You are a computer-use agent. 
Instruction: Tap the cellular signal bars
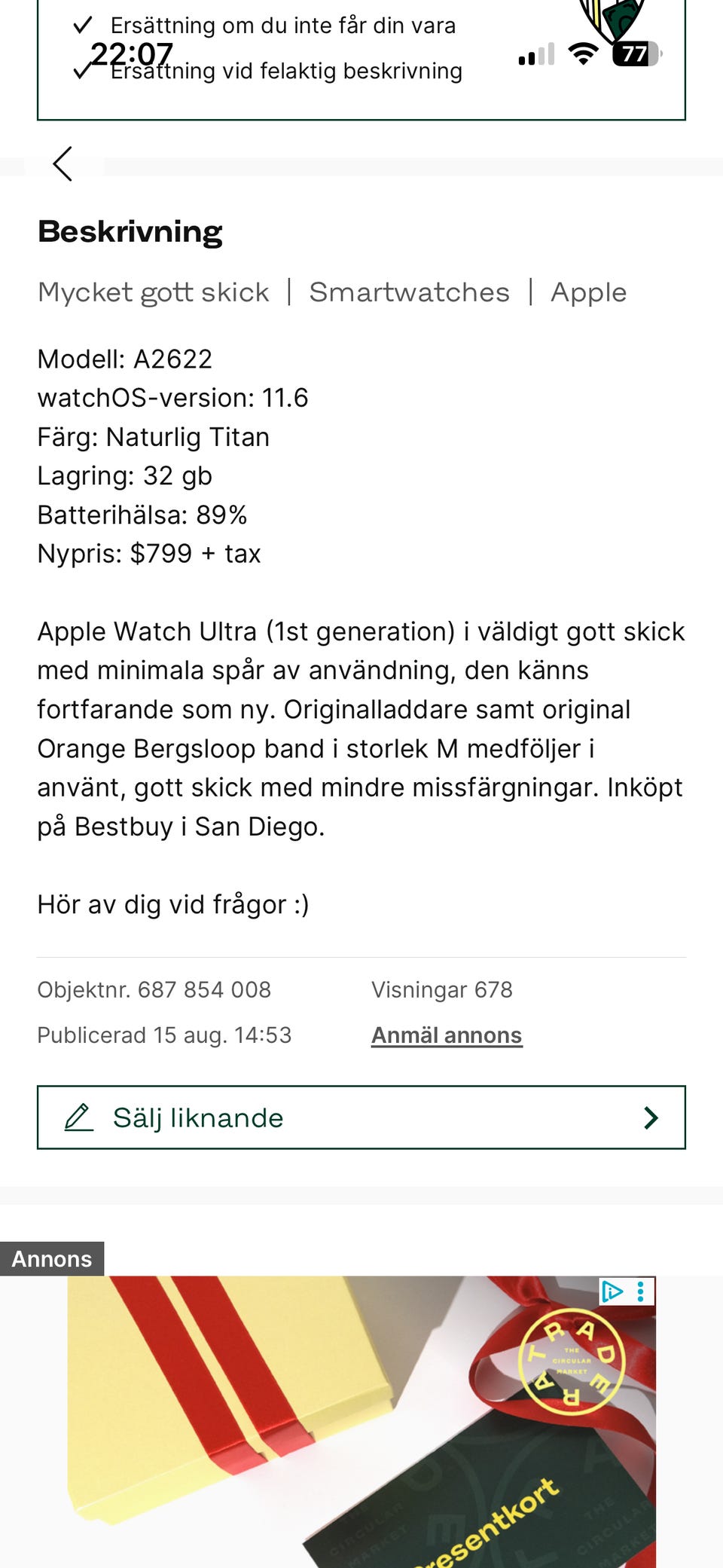[x=536, y=55]
